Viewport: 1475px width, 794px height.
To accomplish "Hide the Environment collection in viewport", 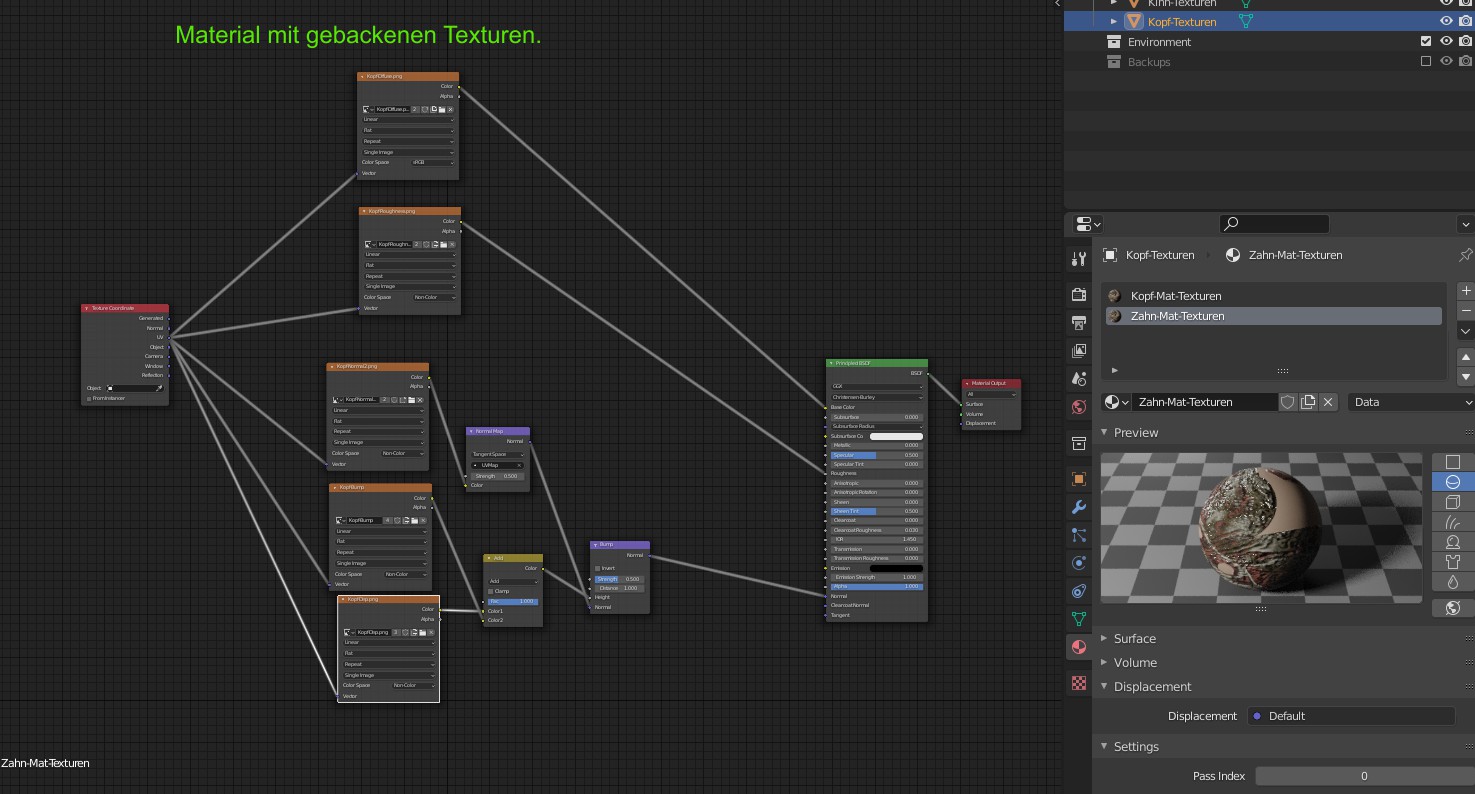I will (x=1446, y=42).
